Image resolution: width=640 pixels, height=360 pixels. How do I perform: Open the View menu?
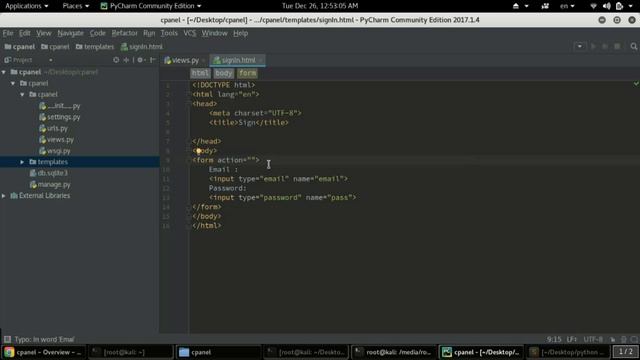click(43, 33)
